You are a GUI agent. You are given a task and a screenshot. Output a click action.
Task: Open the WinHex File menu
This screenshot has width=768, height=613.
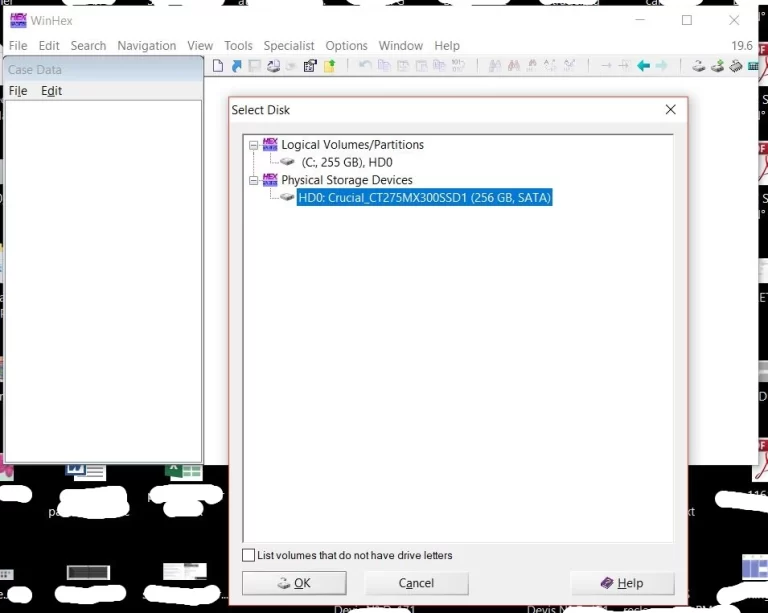(18, 46)
